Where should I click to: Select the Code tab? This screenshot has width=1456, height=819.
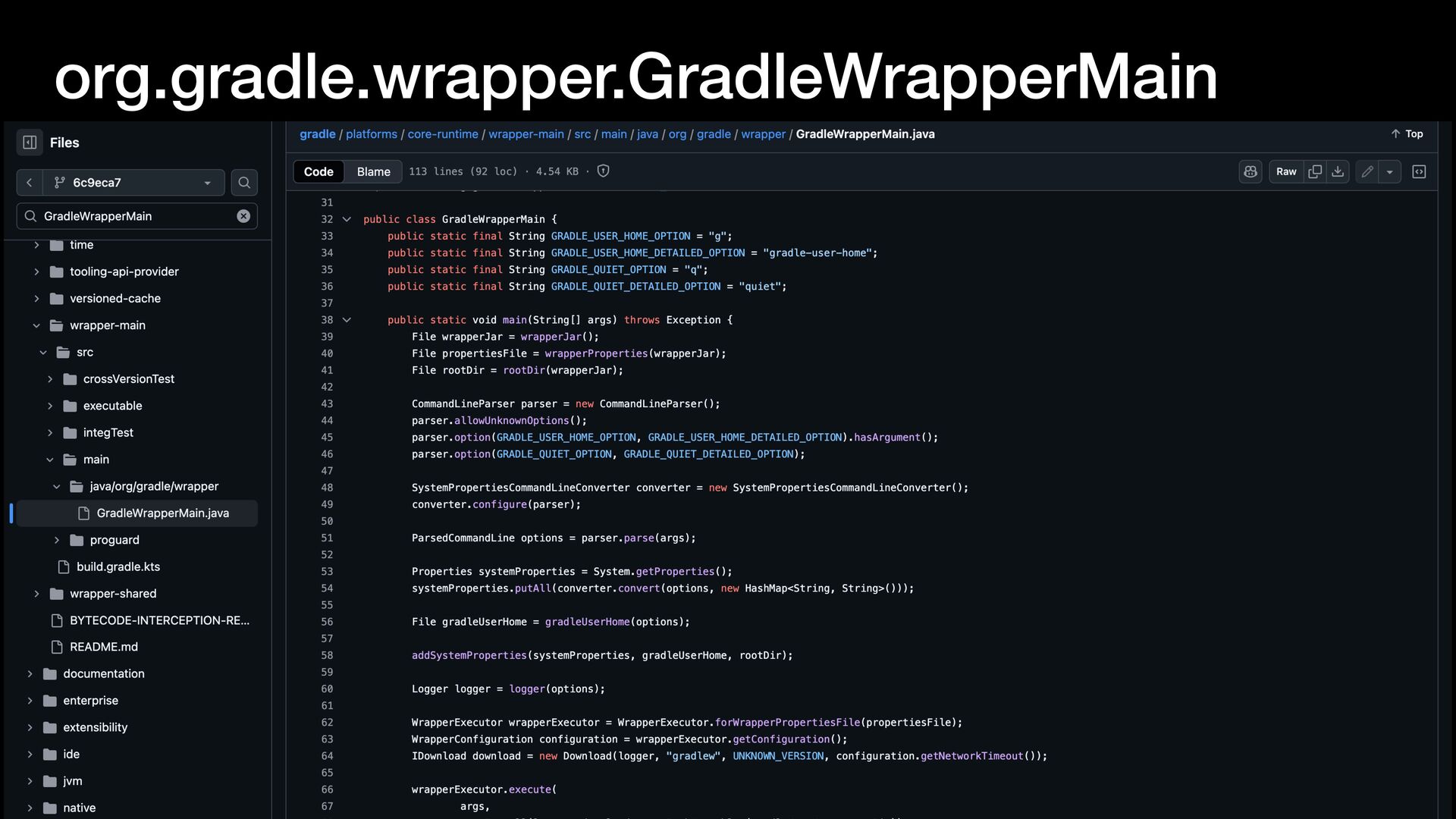click(x=318, y=172)
